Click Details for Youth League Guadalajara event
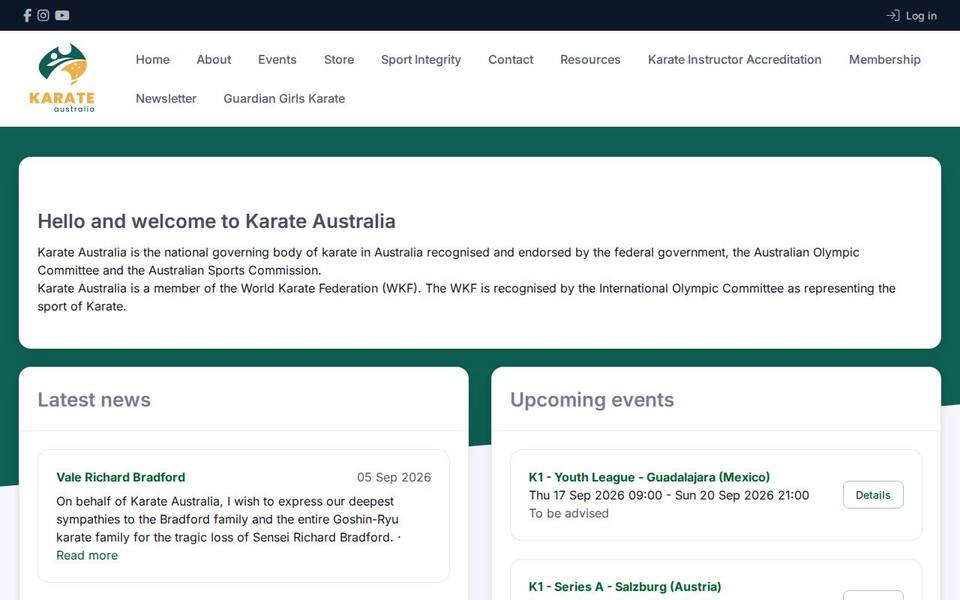This screenshot has width=960, height=600. [x=873, y=495]
